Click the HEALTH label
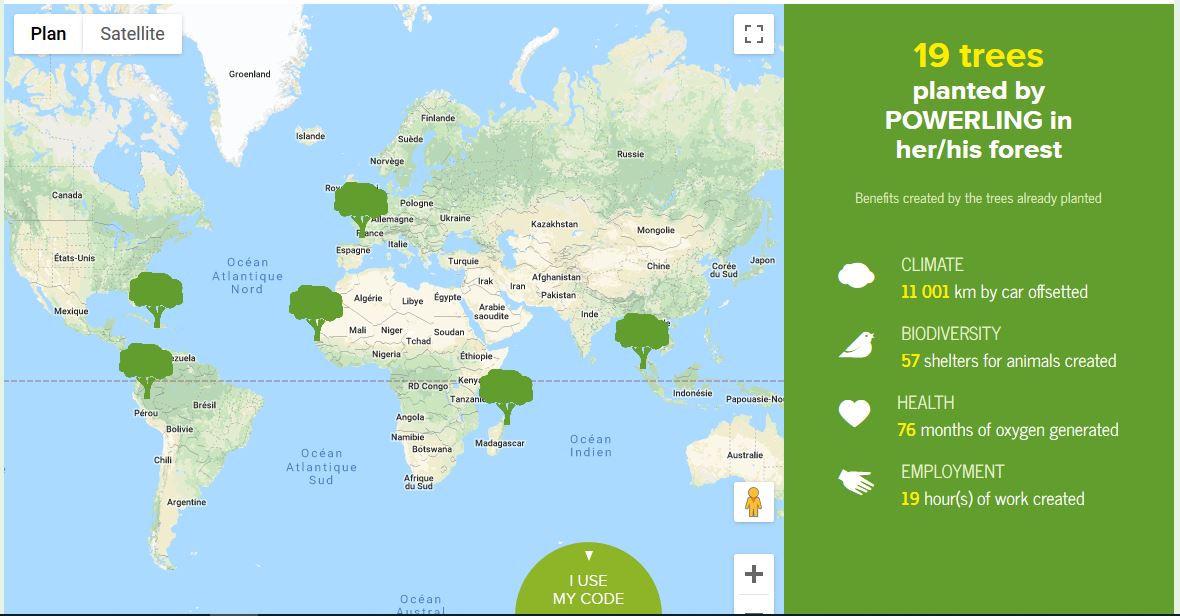Screen dimensions: 1180x616 926,403
